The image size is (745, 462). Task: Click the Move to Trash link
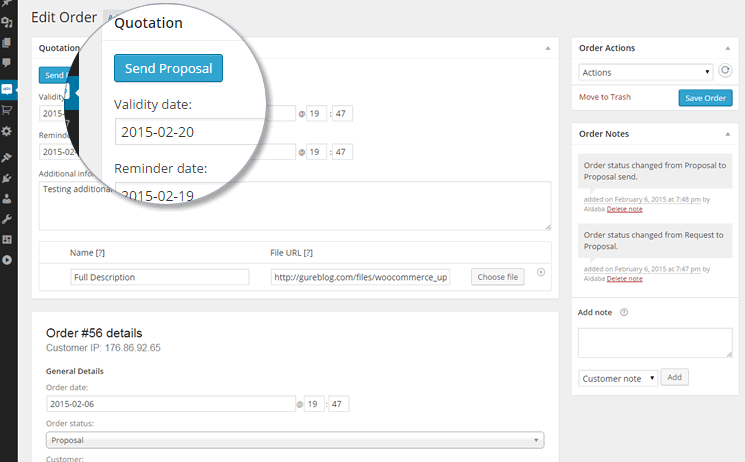(605, 97)
